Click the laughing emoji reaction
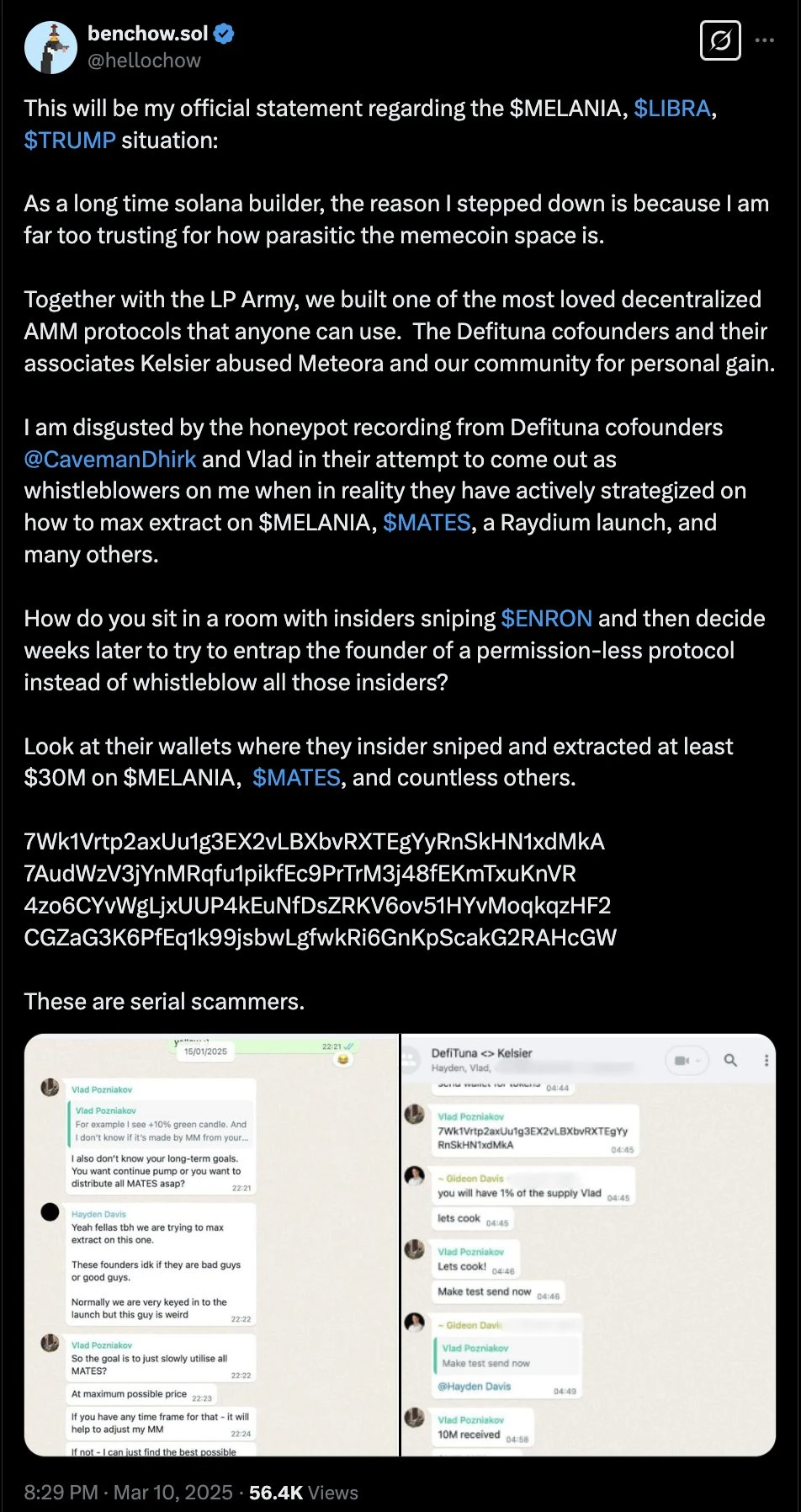Screen dimensions: 801x1512 [x=343, y=1060]
